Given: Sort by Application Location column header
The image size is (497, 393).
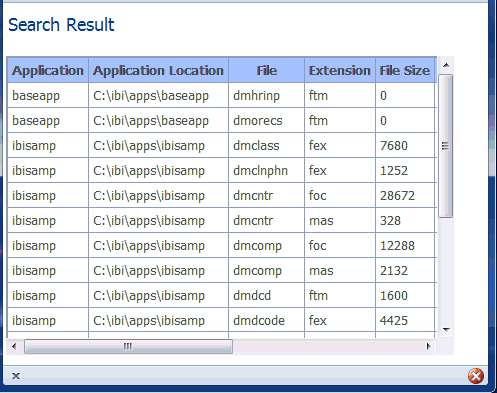Looking at the screenshot, I should coord(158,70).
